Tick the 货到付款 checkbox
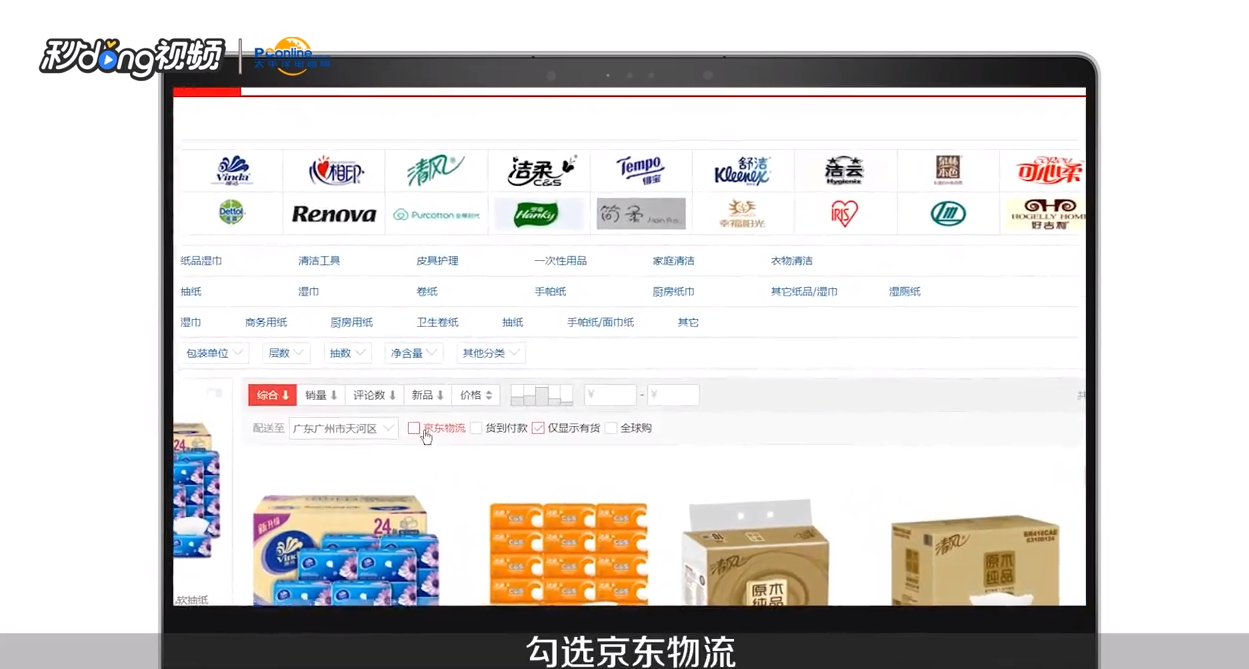This screenshot has height=669, width=1249. pos(476,428)
